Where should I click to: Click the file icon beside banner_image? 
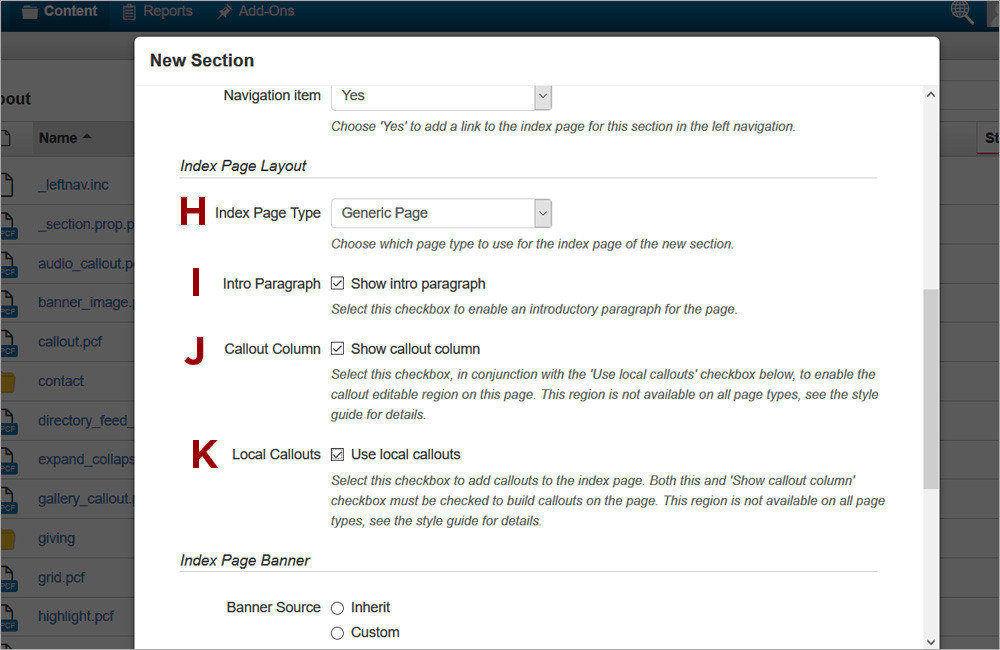9,302
